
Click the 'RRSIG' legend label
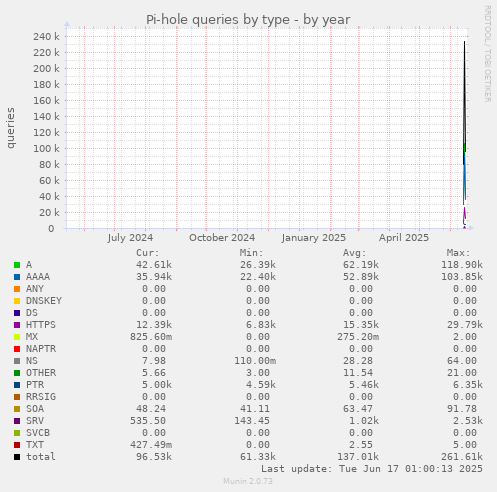41,397
